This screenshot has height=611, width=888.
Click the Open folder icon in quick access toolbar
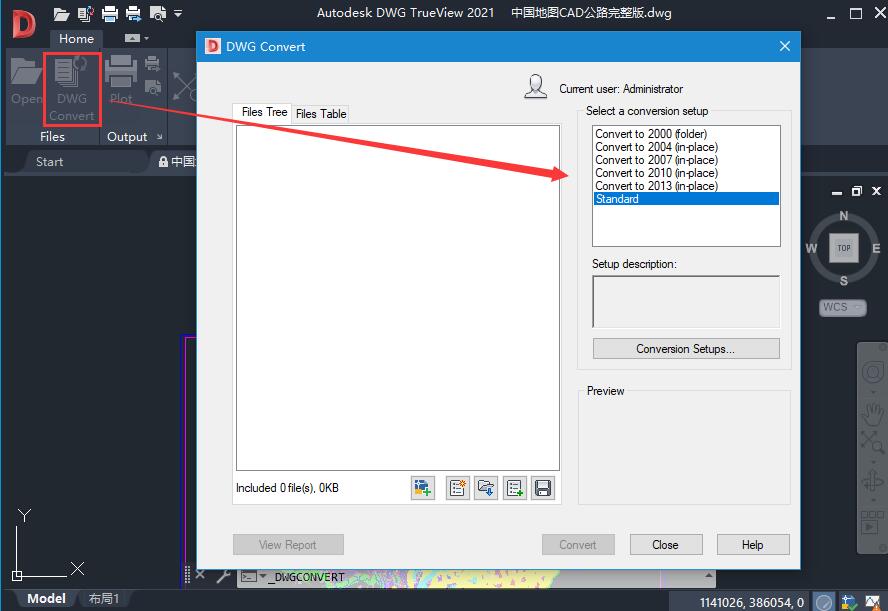[x=61, y=14]
